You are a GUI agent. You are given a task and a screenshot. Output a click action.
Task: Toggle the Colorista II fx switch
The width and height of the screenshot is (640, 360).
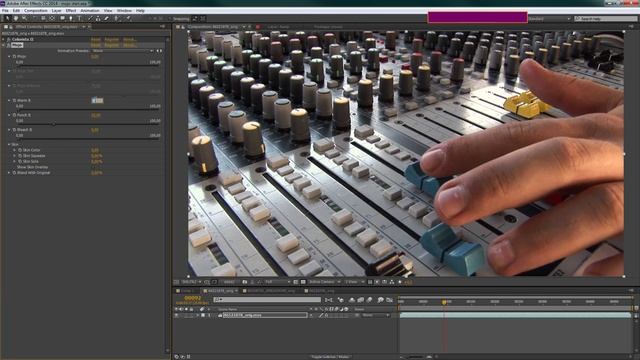click(x=9, y=40)
